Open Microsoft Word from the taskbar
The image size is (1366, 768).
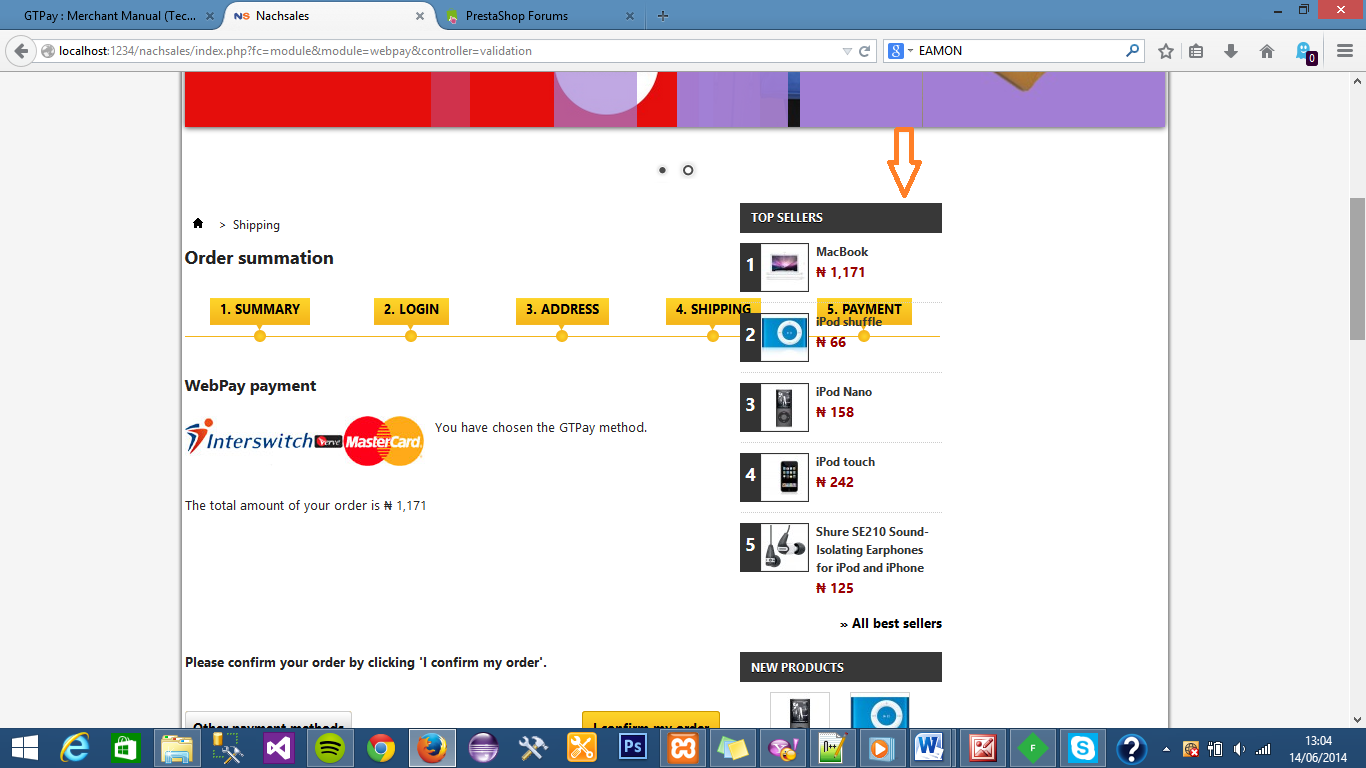(929, 748)
